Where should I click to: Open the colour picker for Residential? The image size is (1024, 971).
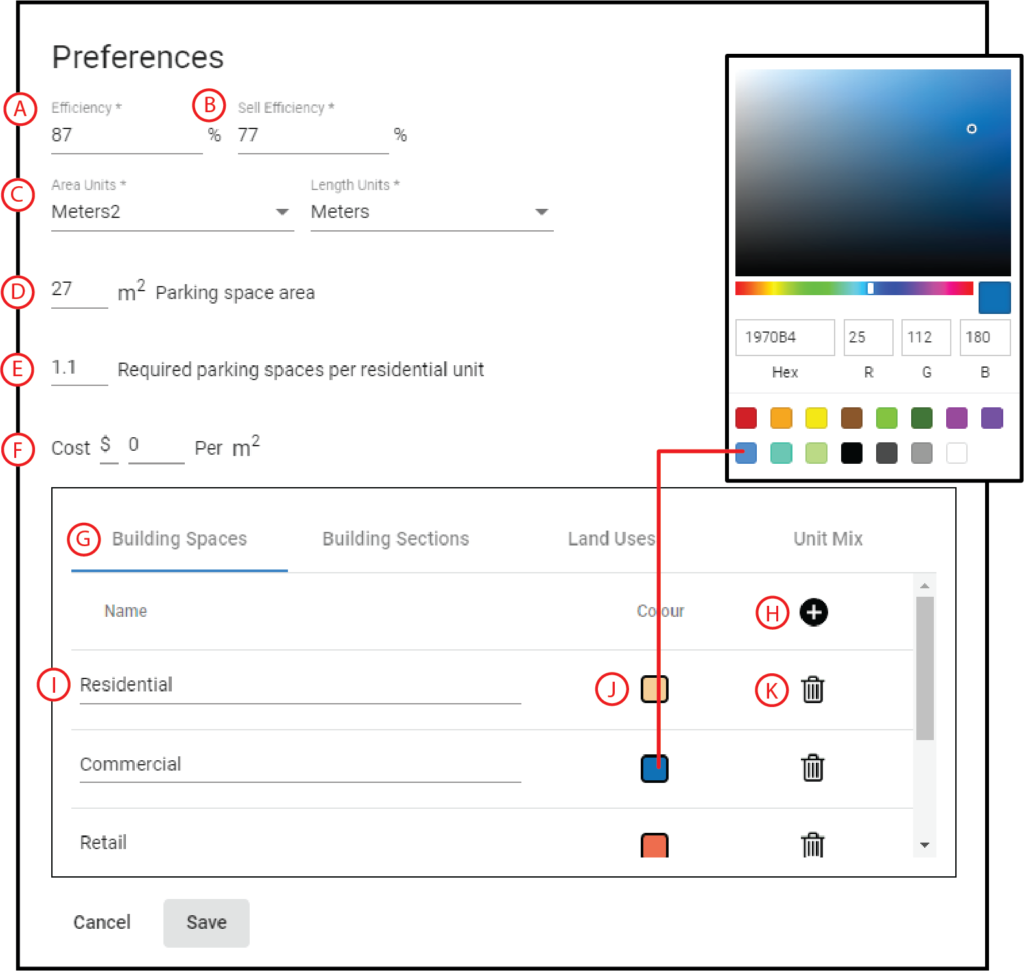click(654, 689)
